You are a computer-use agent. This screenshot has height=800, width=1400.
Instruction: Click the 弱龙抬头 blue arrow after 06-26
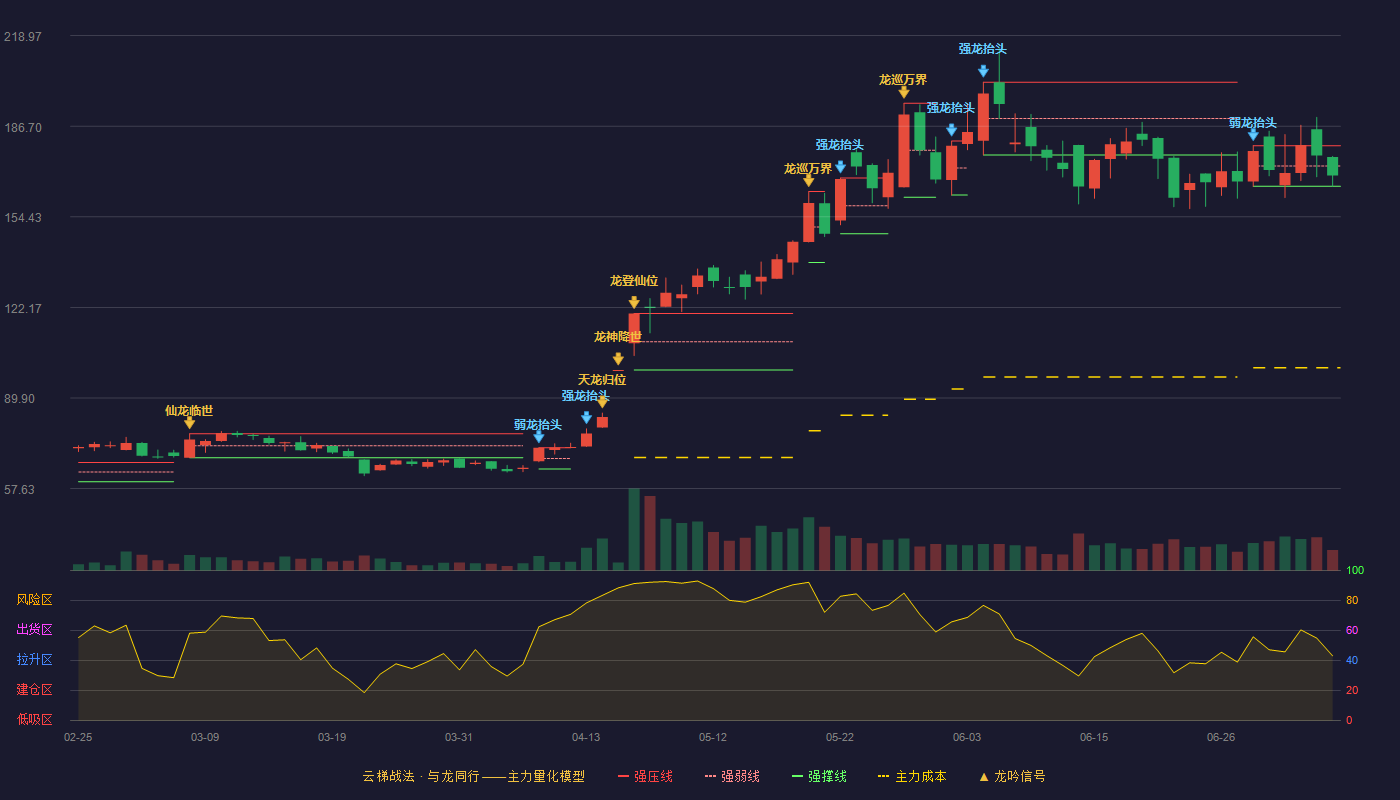(x=1253, y=134)
